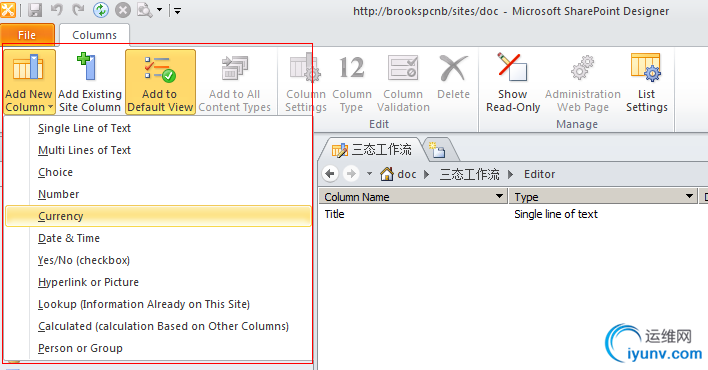Screen dimensions: 708x370
Task: Click the new tab icon
Action: coord(438,150)
